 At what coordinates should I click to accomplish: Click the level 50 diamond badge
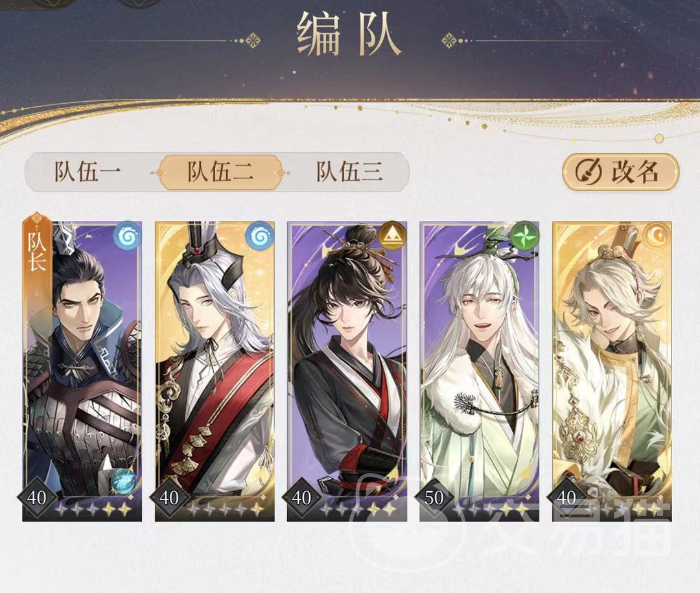tap(434, 497)
